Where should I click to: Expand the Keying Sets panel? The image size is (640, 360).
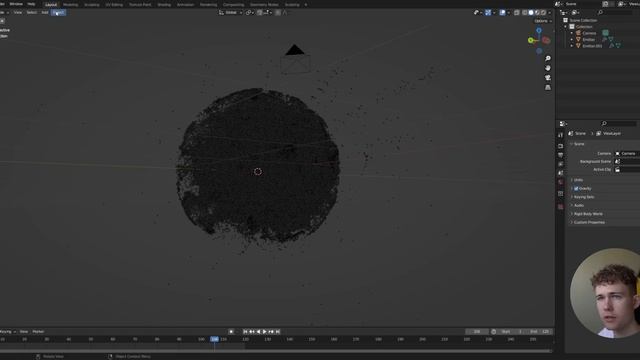pos(584,197)
